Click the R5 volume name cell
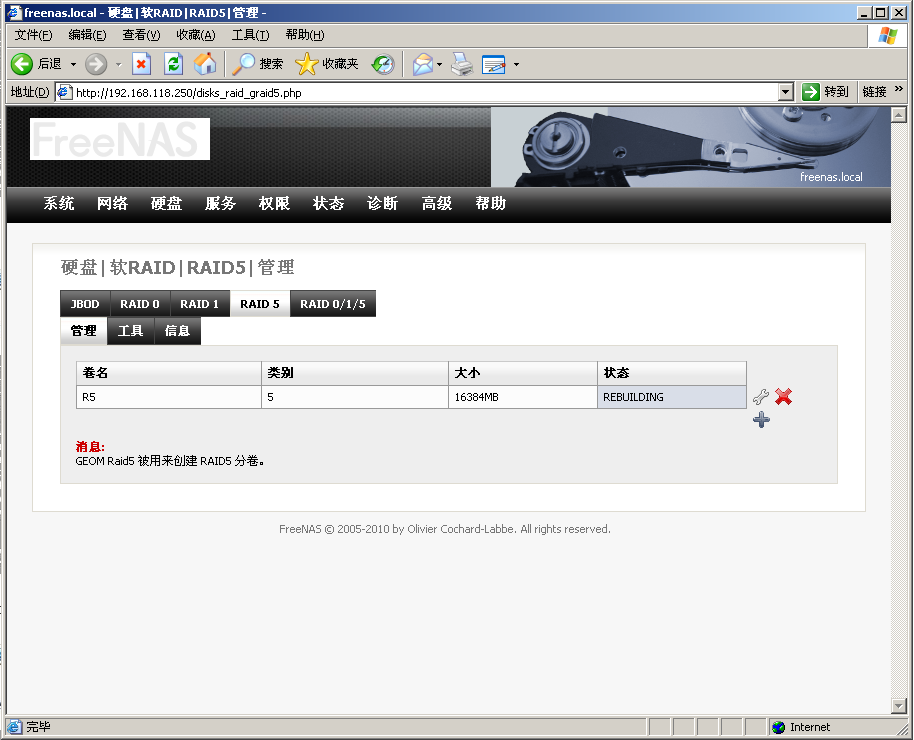The image size is (914, 740). tap(168, 397)
